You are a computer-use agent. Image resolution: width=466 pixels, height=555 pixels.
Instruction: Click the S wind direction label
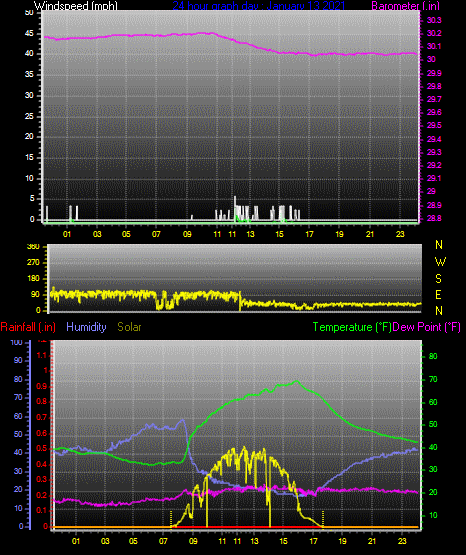pyautogui.click(x=438, y=279)
